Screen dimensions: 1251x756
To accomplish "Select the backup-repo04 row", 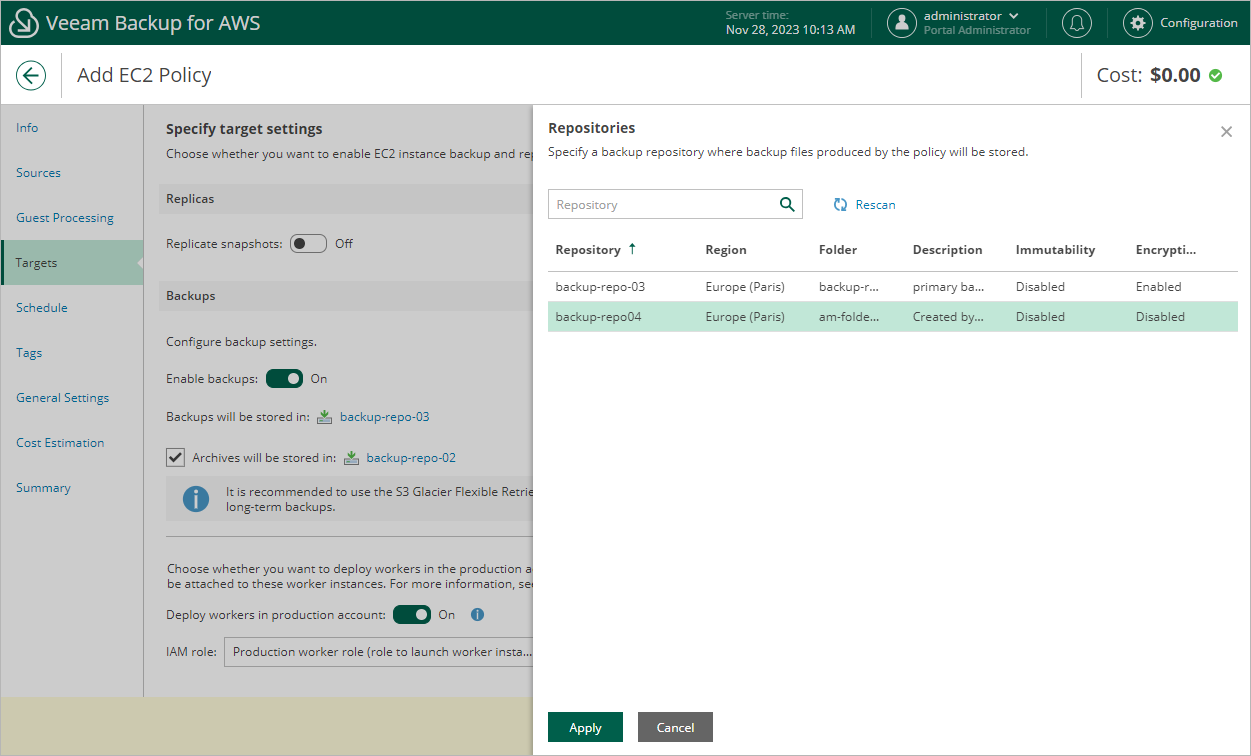I will coord(893,317).
